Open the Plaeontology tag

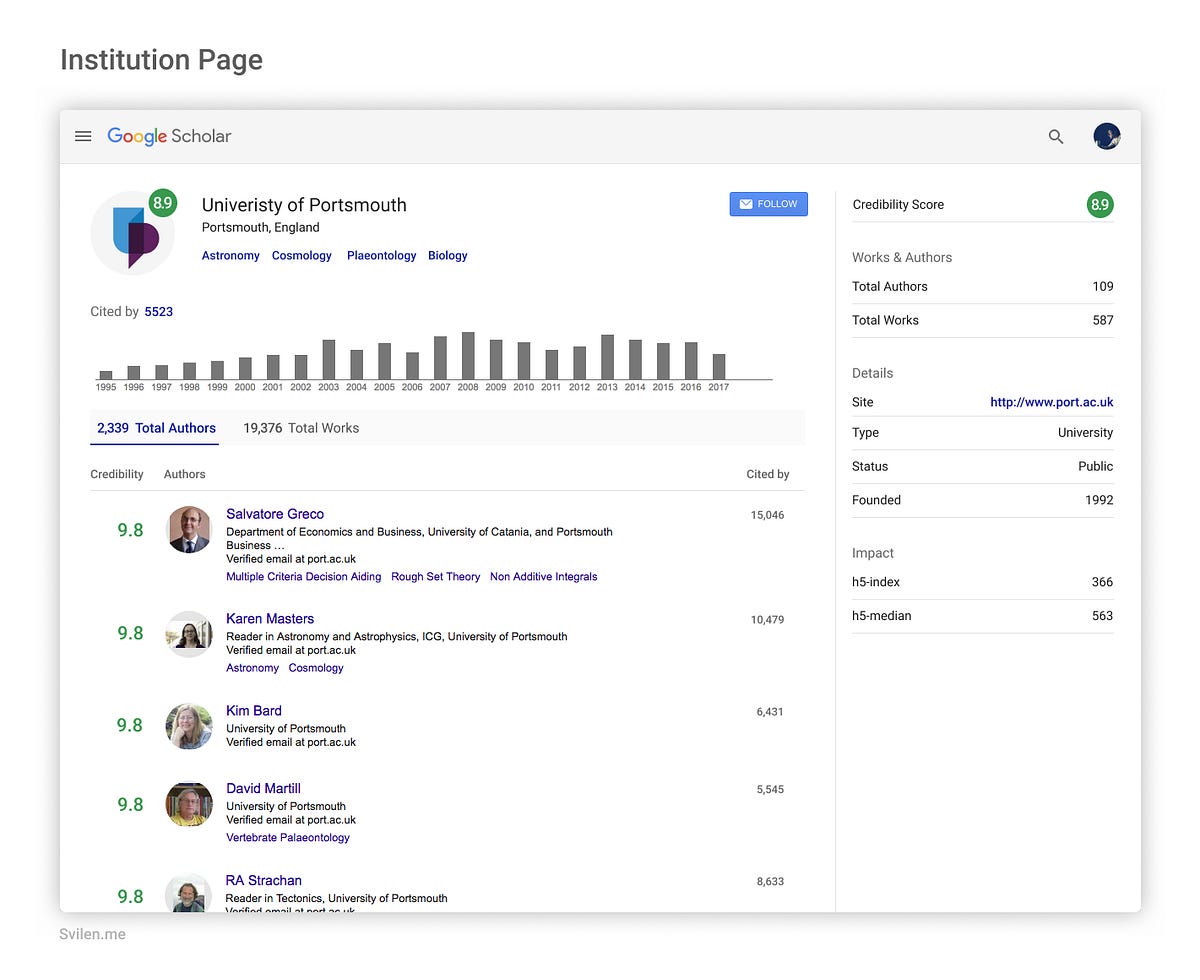tap(382, 256)
